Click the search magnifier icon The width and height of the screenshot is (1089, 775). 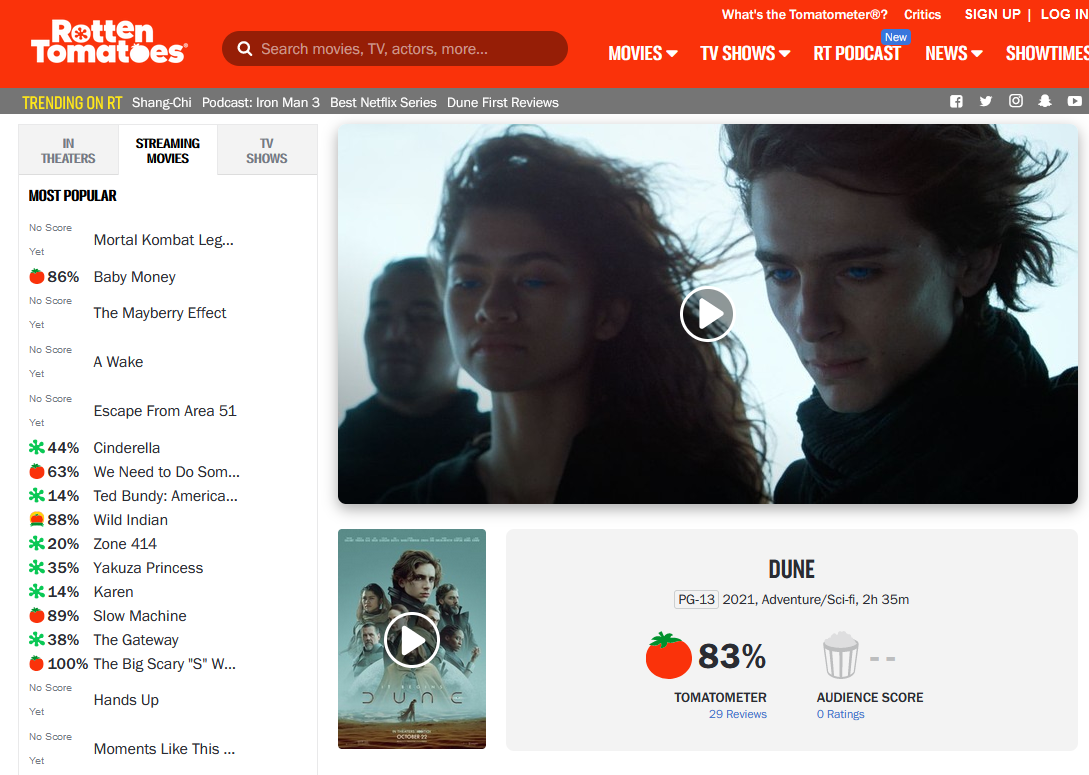(x=244, y=49)
